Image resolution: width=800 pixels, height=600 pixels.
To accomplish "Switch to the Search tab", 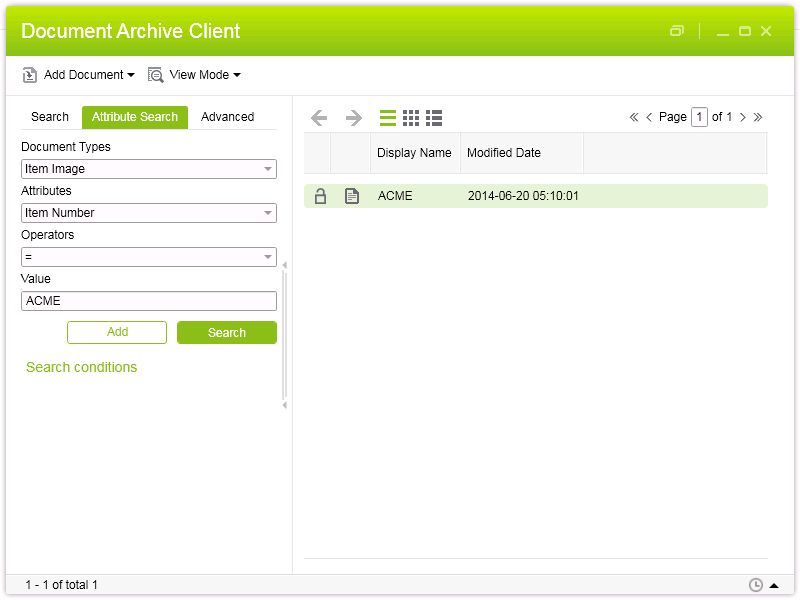I will point(50,117).
